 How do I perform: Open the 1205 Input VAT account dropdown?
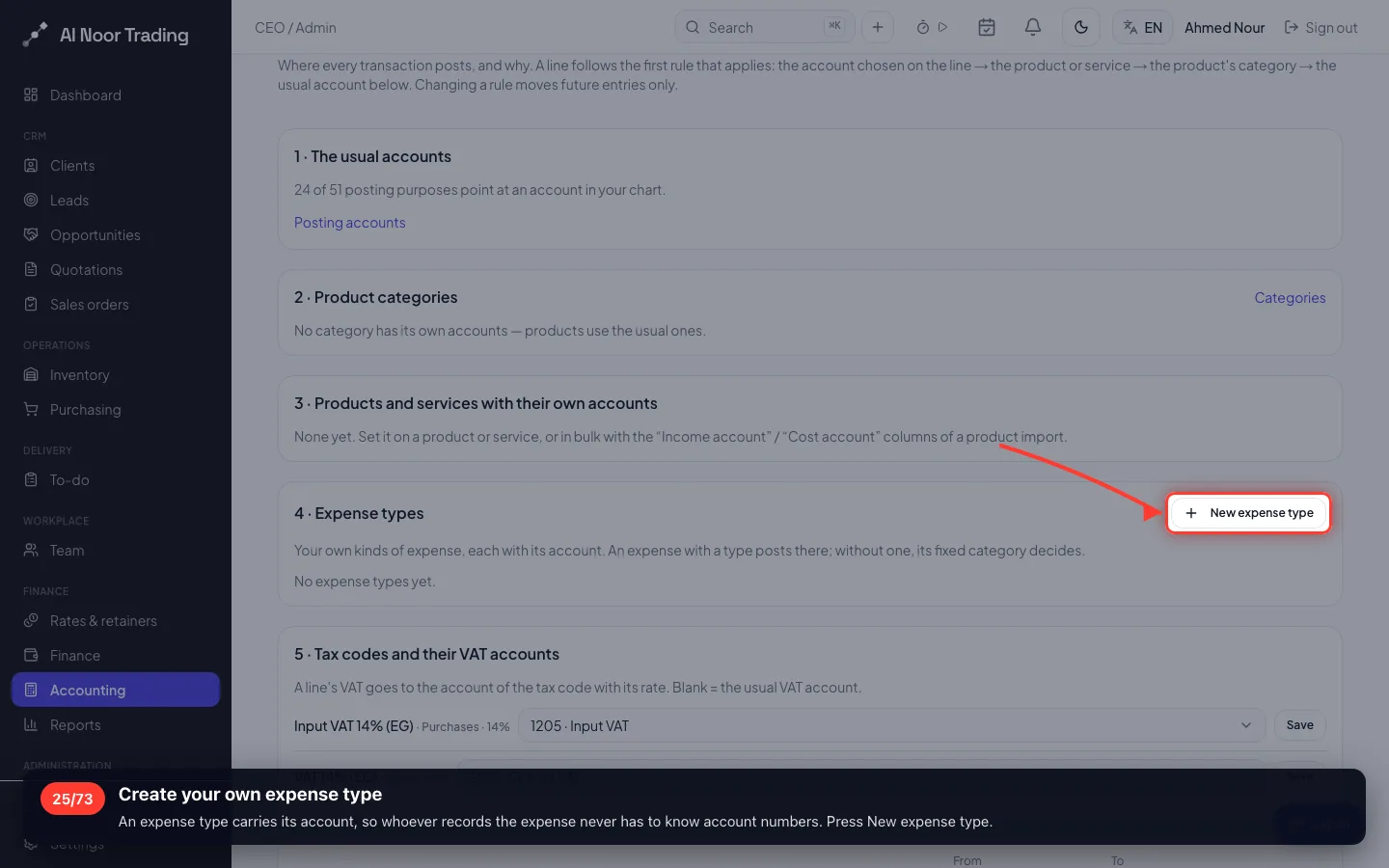891,725
